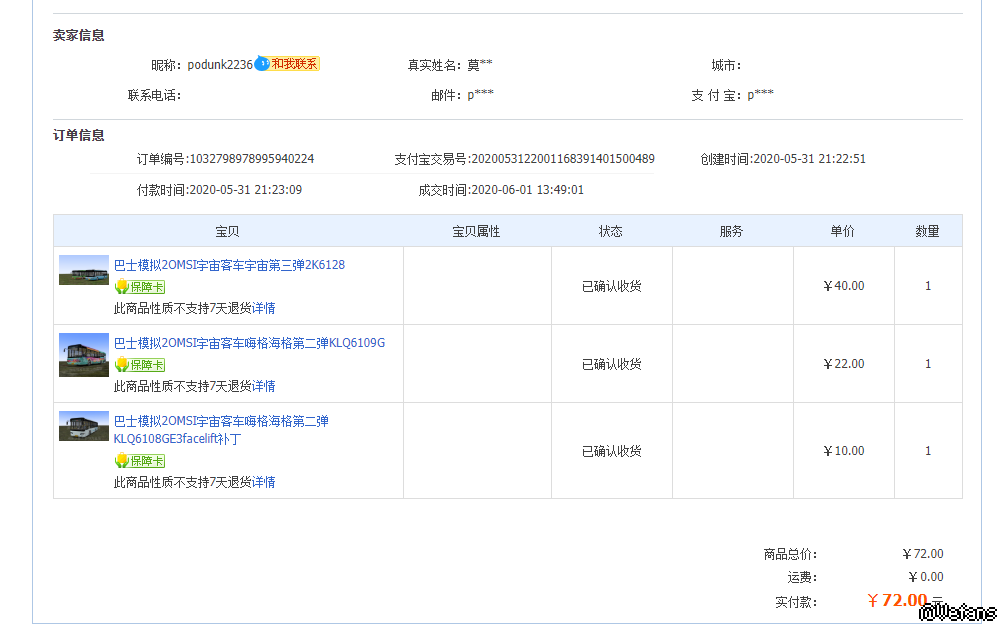Click 详情 link under the facelift补丁 item
Image resolution: width=1008 pixels, height=633 pixels.
264,481
